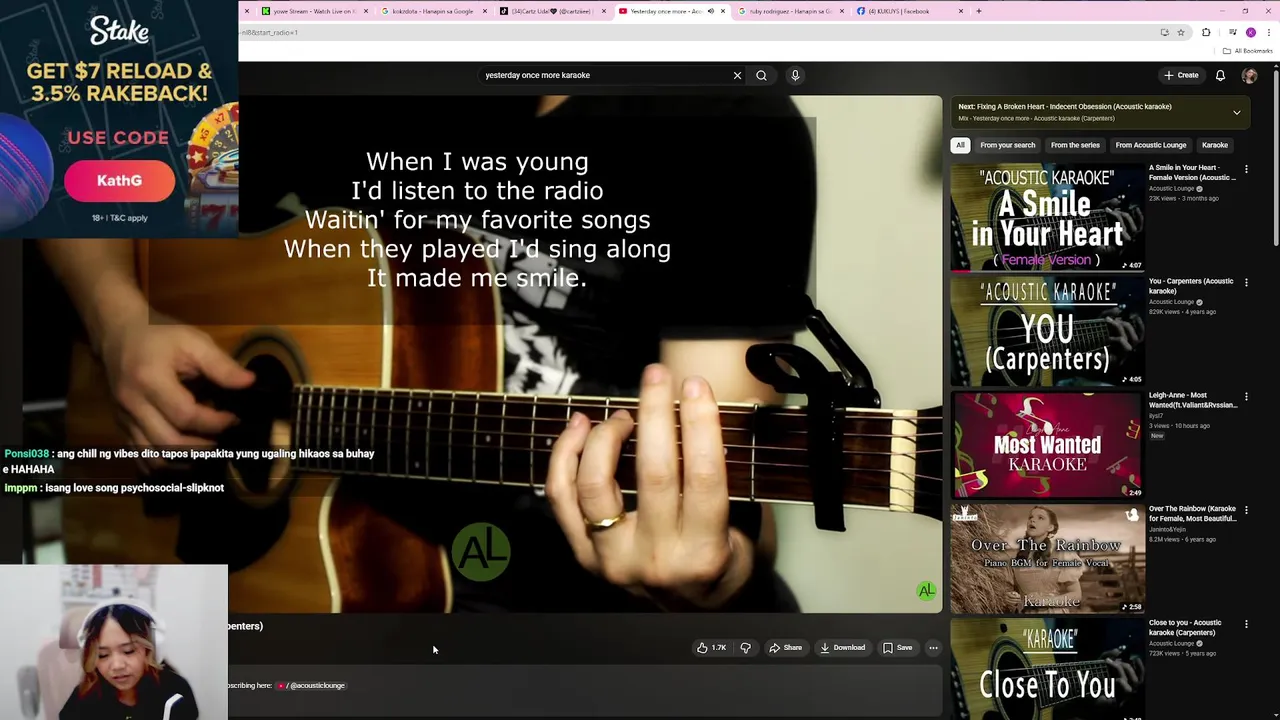This screenshot has height=720, width=1280.
Task: Open install app icon in address bar
Action: click(x=1164, y=32)
